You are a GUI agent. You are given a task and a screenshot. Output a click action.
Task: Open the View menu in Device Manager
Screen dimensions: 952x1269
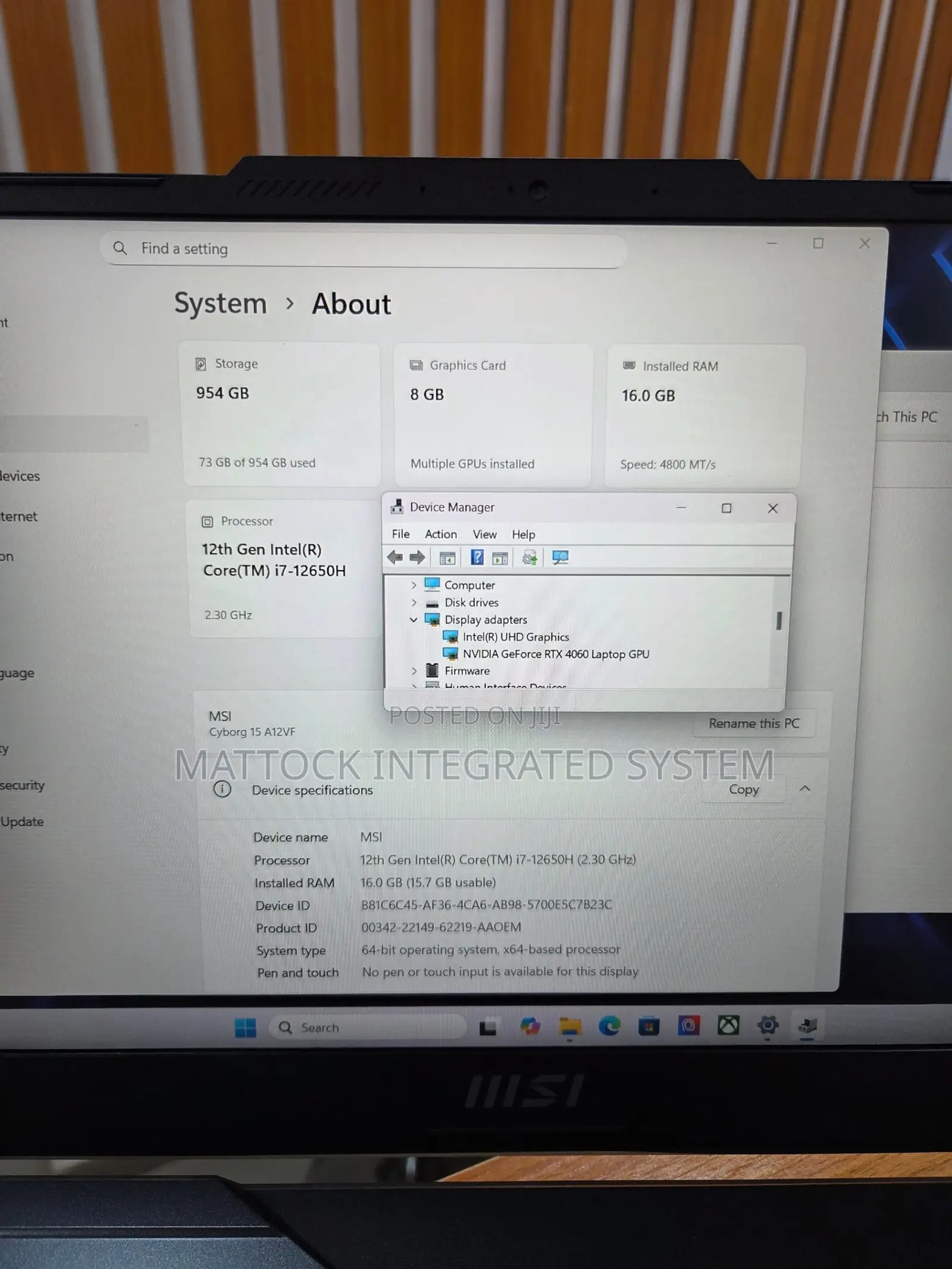(484, 534)
